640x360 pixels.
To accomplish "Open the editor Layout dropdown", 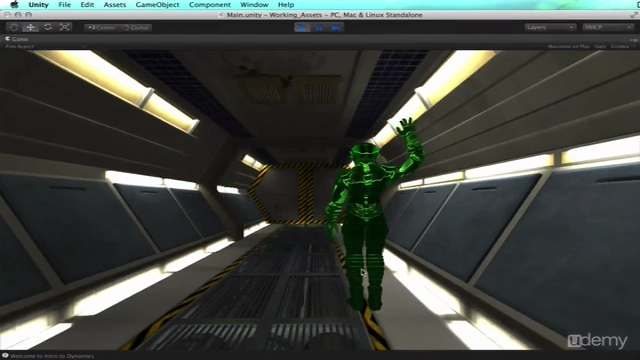I will (608, 27).
